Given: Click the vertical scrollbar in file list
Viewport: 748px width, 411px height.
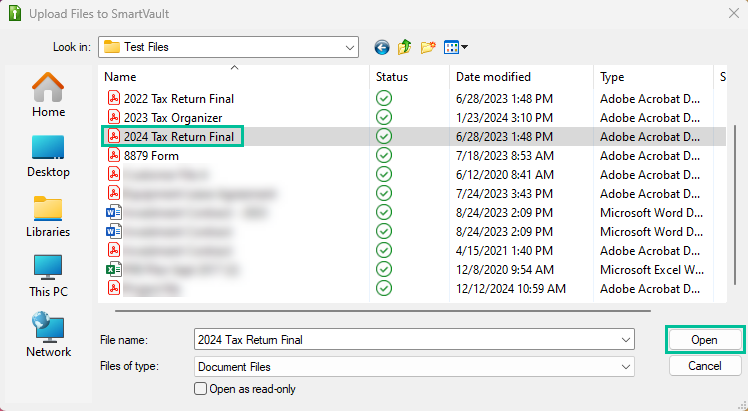Looking at the screenshot, I should pos(733,200).
